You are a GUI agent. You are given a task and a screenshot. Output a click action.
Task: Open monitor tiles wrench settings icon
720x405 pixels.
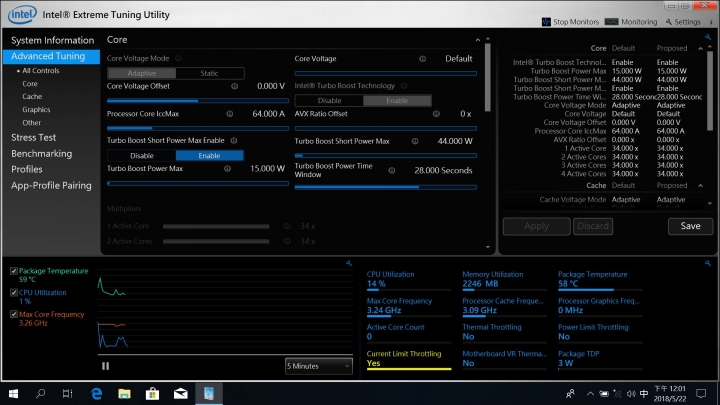708,263
